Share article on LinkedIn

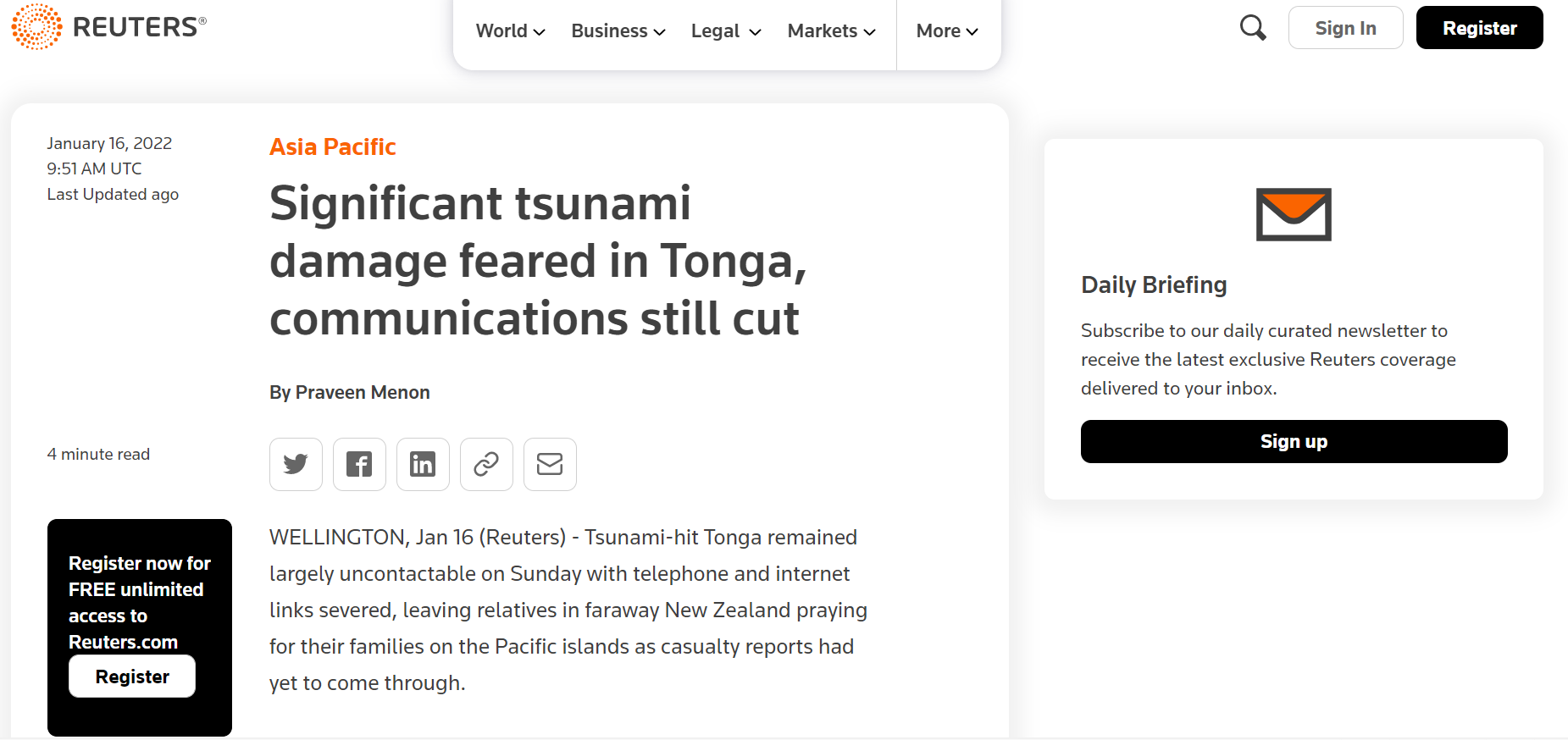click(423, 464)
